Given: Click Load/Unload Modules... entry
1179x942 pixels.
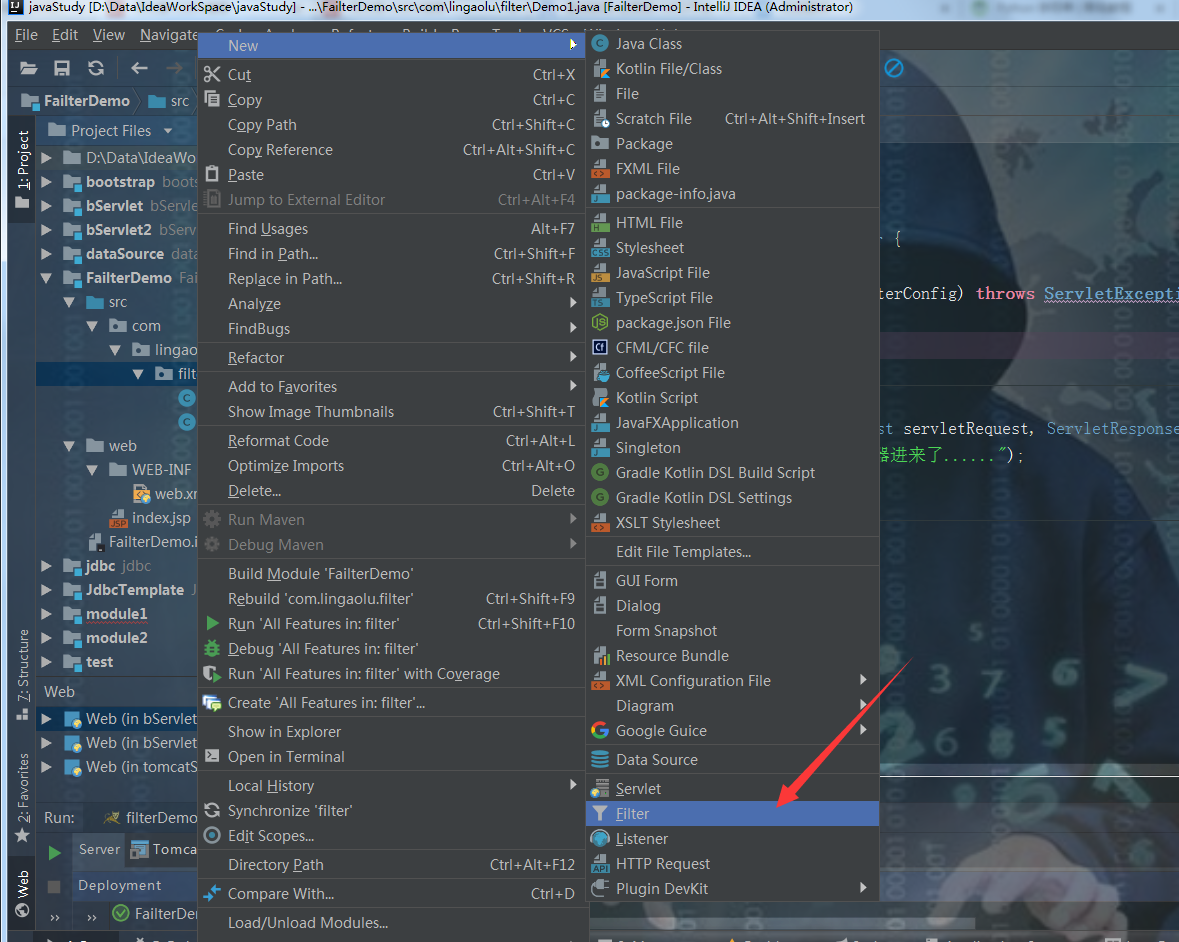Looking at the screenshot, I should tap(391, 922).
